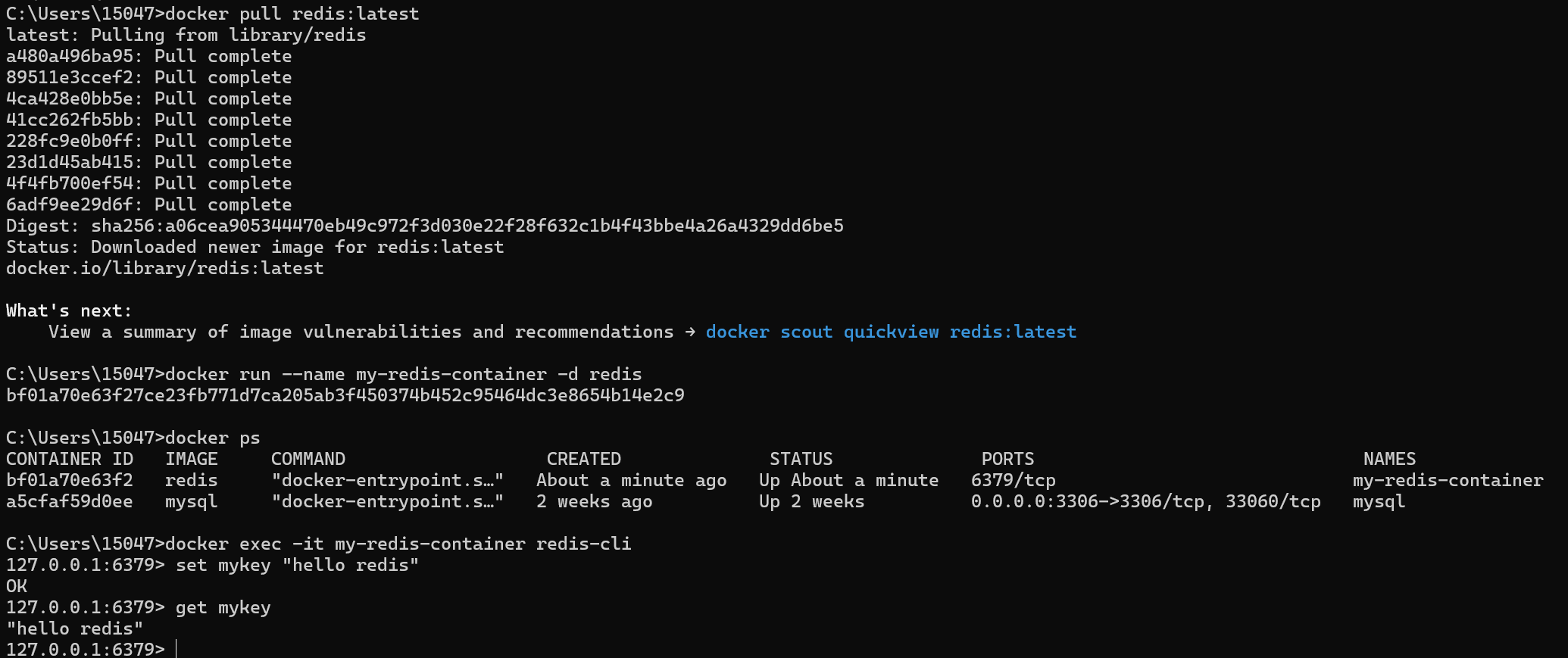Click the my-redis-container name in docker ps row

click(1448, 480)
